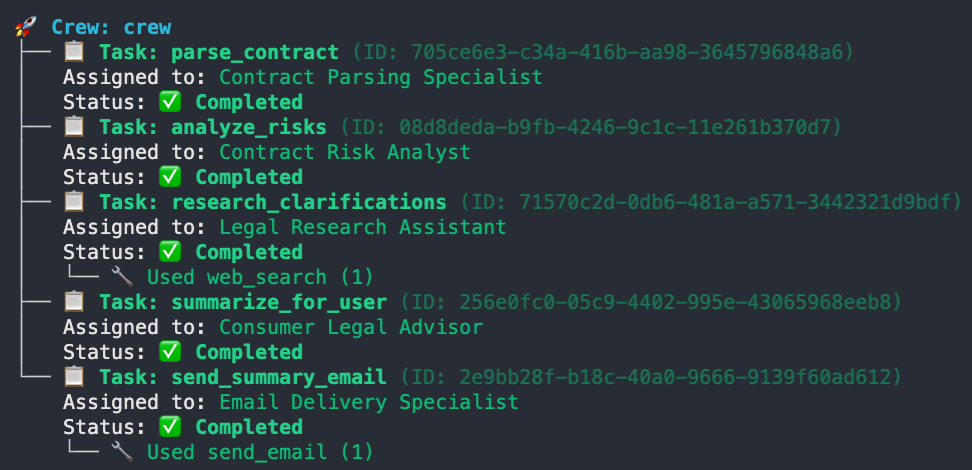Click the clipboard icon for summarize_for_user task
Screen dimensions: 972x470
pos(73,302)
